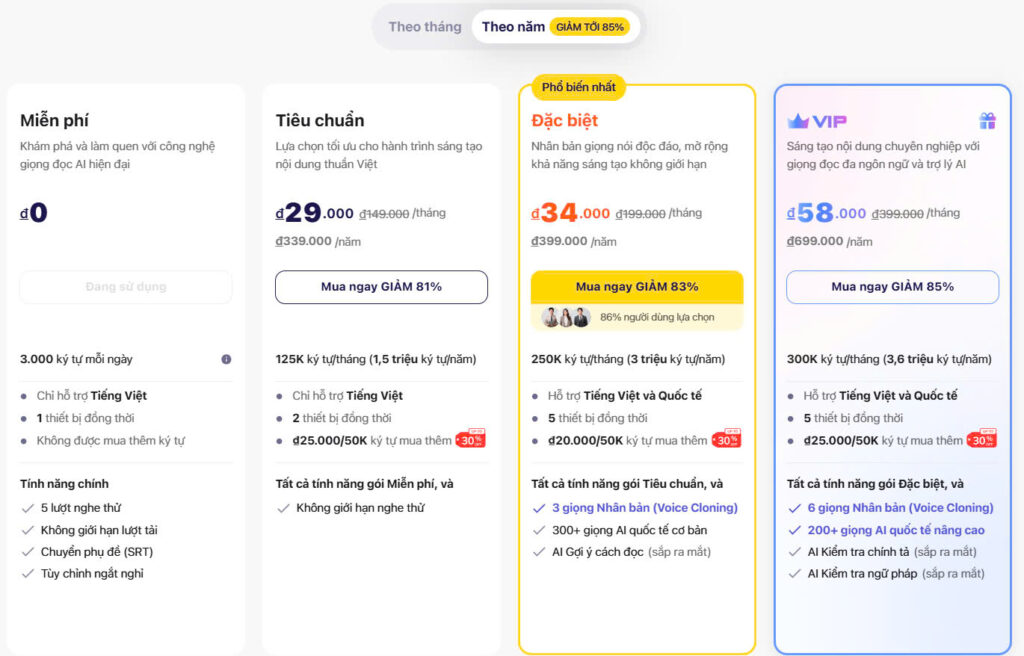
Task: Click 30% discount tag in Tiêu chuẩn plan
Action: (x=471, y=439)
